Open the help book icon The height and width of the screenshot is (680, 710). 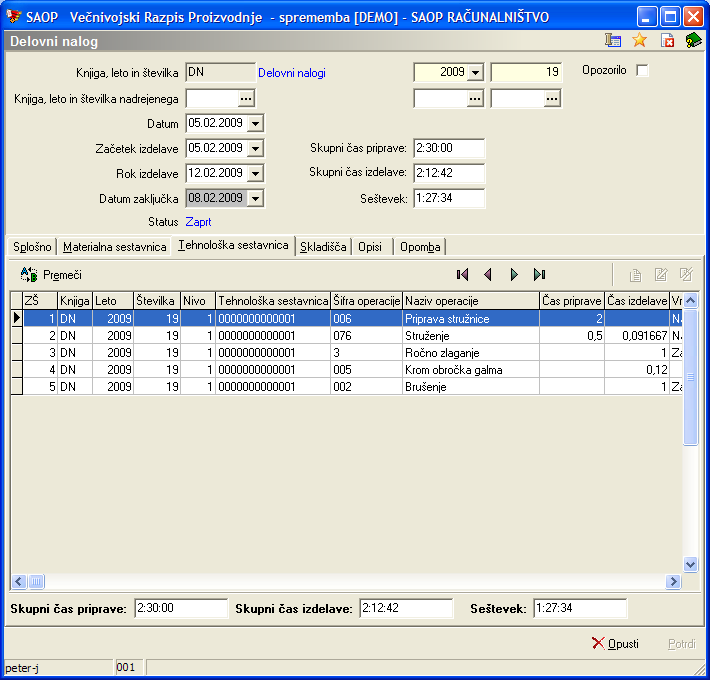pyautogui.click(x=693, y=41)
